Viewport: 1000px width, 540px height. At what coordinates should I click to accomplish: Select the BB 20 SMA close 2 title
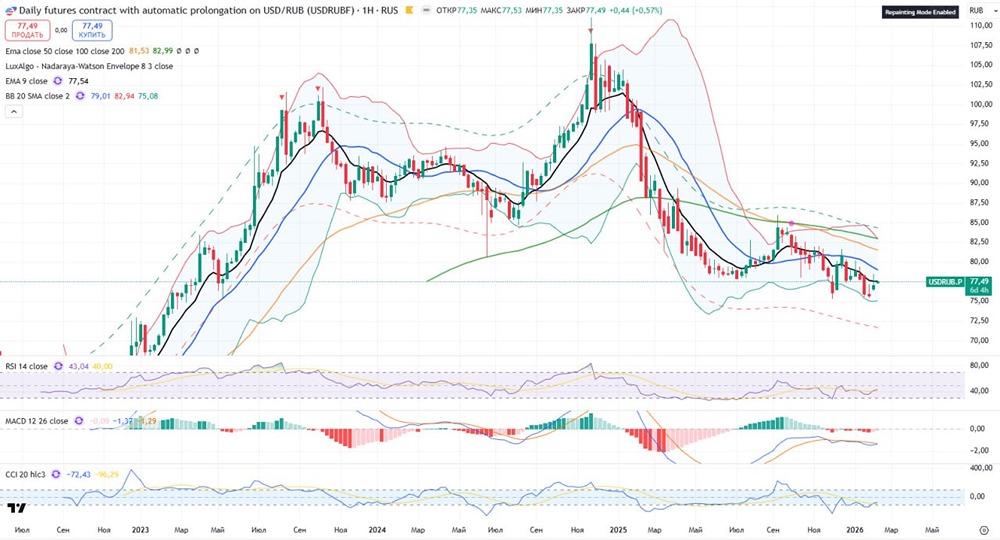(38, 96)
